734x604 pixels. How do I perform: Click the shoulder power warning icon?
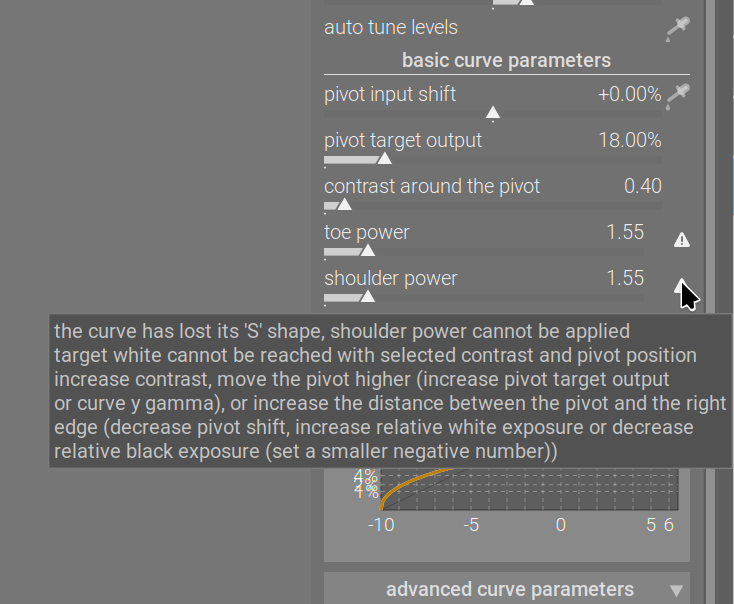[x=681, y=284]
